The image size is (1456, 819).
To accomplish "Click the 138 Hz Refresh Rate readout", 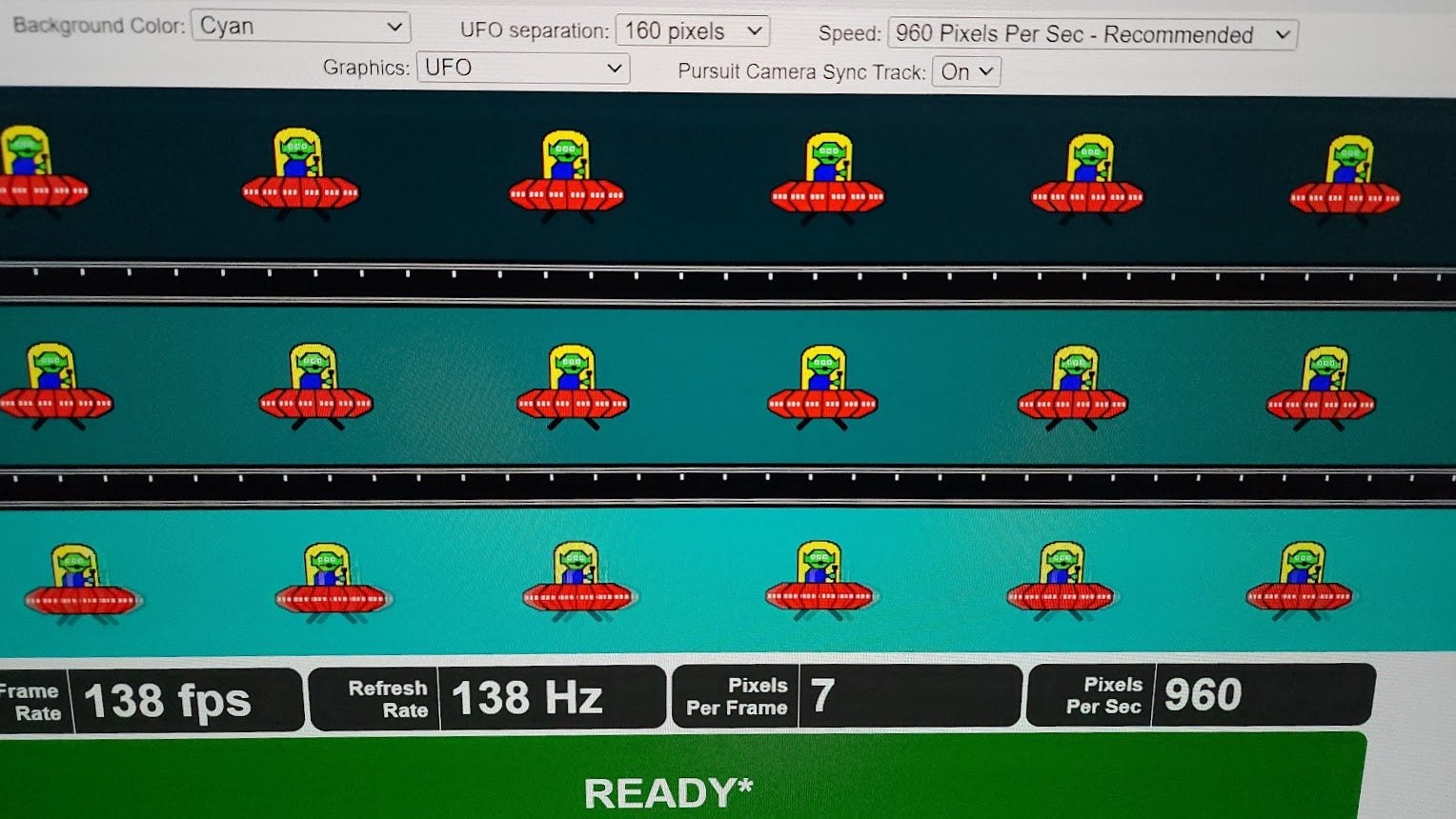I will pos(526,698).
